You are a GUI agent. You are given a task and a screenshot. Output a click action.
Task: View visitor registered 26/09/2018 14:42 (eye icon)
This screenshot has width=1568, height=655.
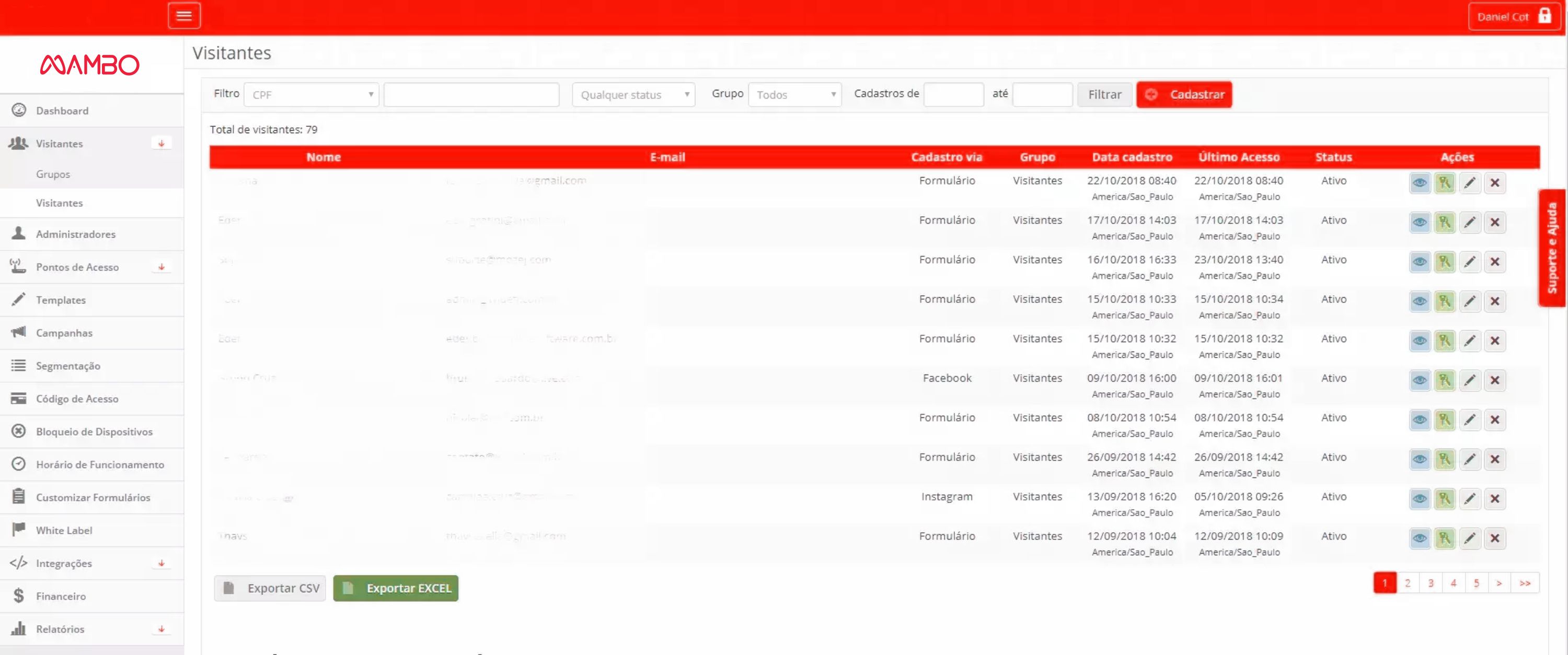(x=1420, y=460)
